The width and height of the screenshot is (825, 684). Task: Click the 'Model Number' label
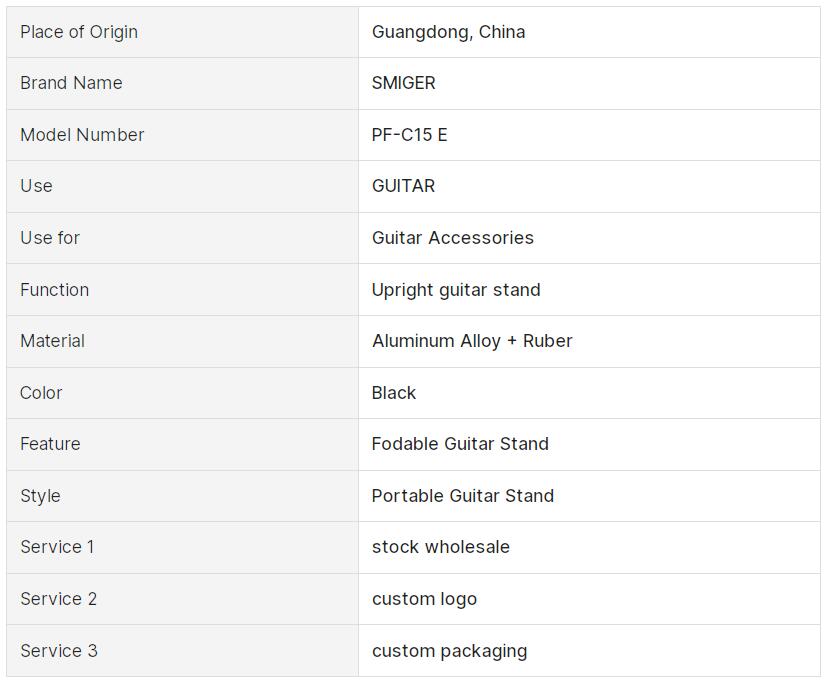(82, 135)
